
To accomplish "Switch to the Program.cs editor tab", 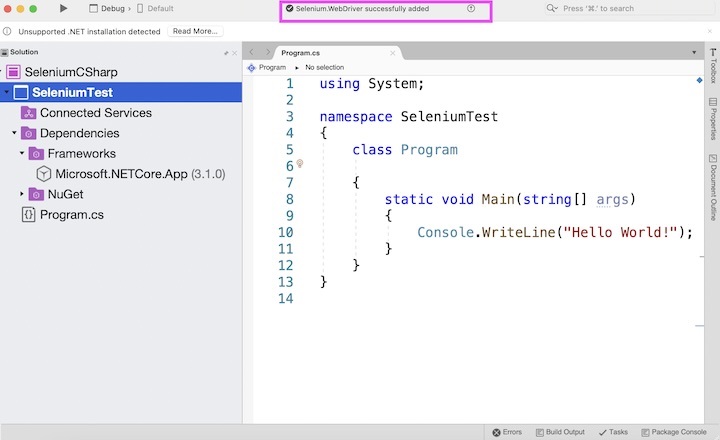I will pyautogui.click(x=301, y=53).
